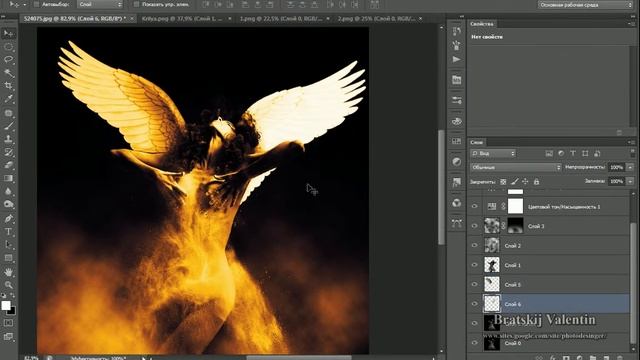640x360 pixels.
Task: Hide the Слой 6 layer
Action: pos(474,304)
